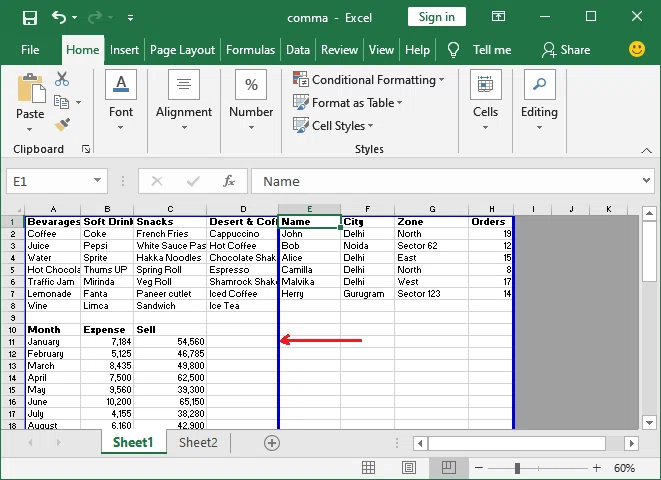The height and width of the screenshot is (480, 661).
Task: Click the Copy icon
Action: tap(62, 102)
